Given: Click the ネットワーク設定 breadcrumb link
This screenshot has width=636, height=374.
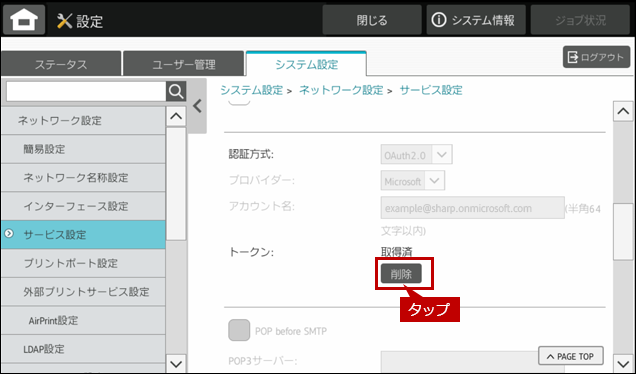Looking at the screenshot, I should pyautogui.click(x=341, y=90).
